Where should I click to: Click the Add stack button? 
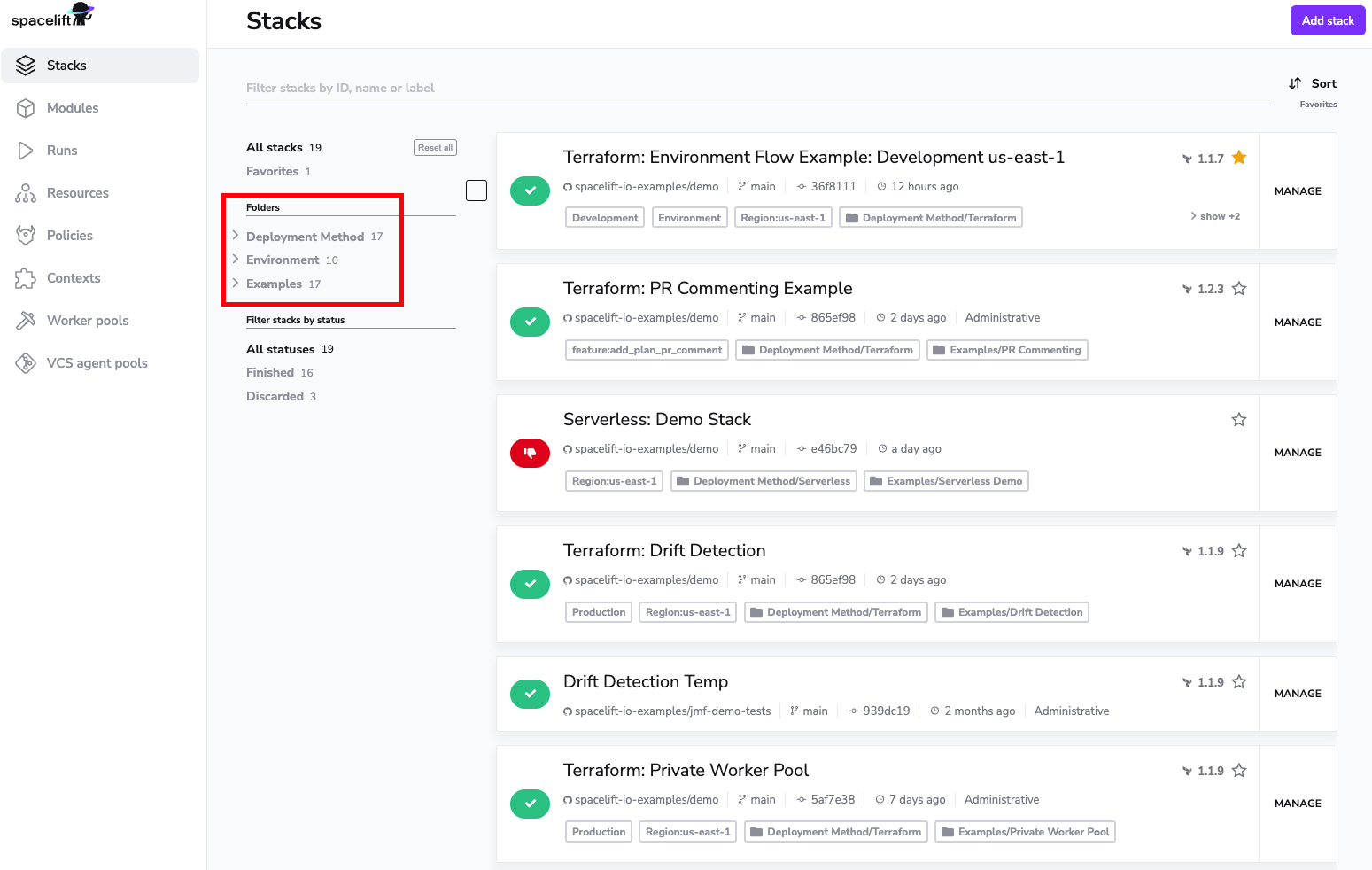coord(1327,20)
